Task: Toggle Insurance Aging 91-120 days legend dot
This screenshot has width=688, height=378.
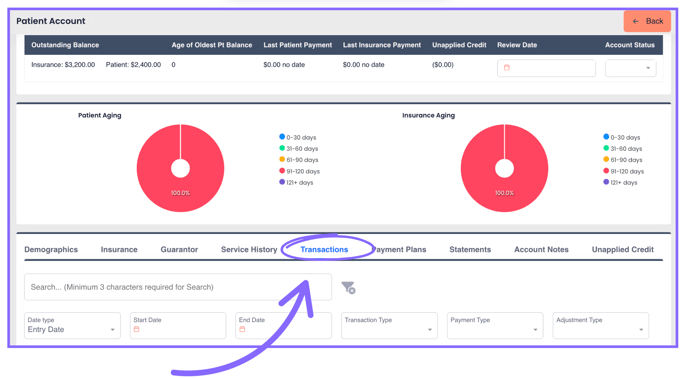Action: click(606, 170)
